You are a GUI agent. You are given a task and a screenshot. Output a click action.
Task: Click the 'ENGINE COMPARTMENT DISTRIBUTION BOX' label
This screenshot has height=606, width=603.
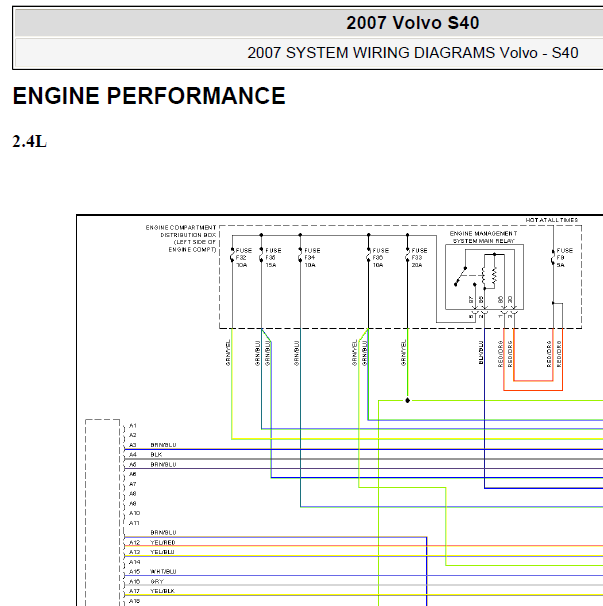[x=181, y=231]
